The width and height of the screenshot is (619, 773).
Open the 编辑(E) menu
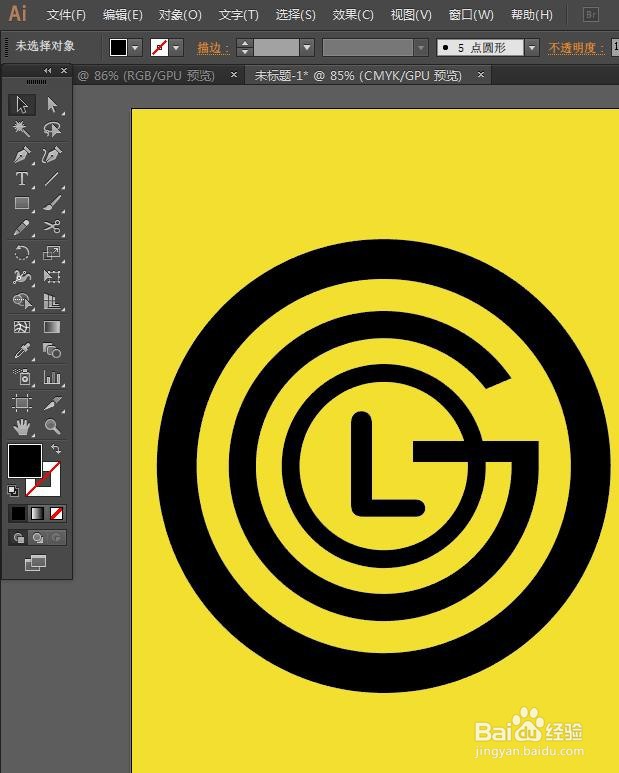click(x=122, y=15)
